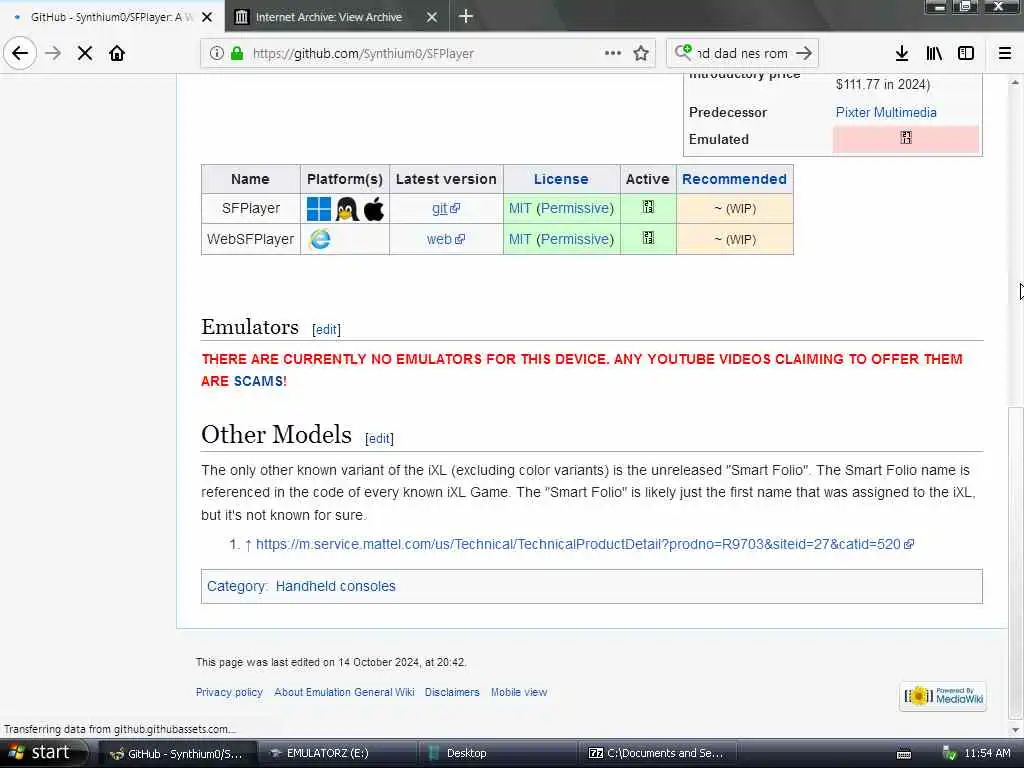The image size is (1024, 768).
Task: Open the Category link
Action: pos(236,586)
